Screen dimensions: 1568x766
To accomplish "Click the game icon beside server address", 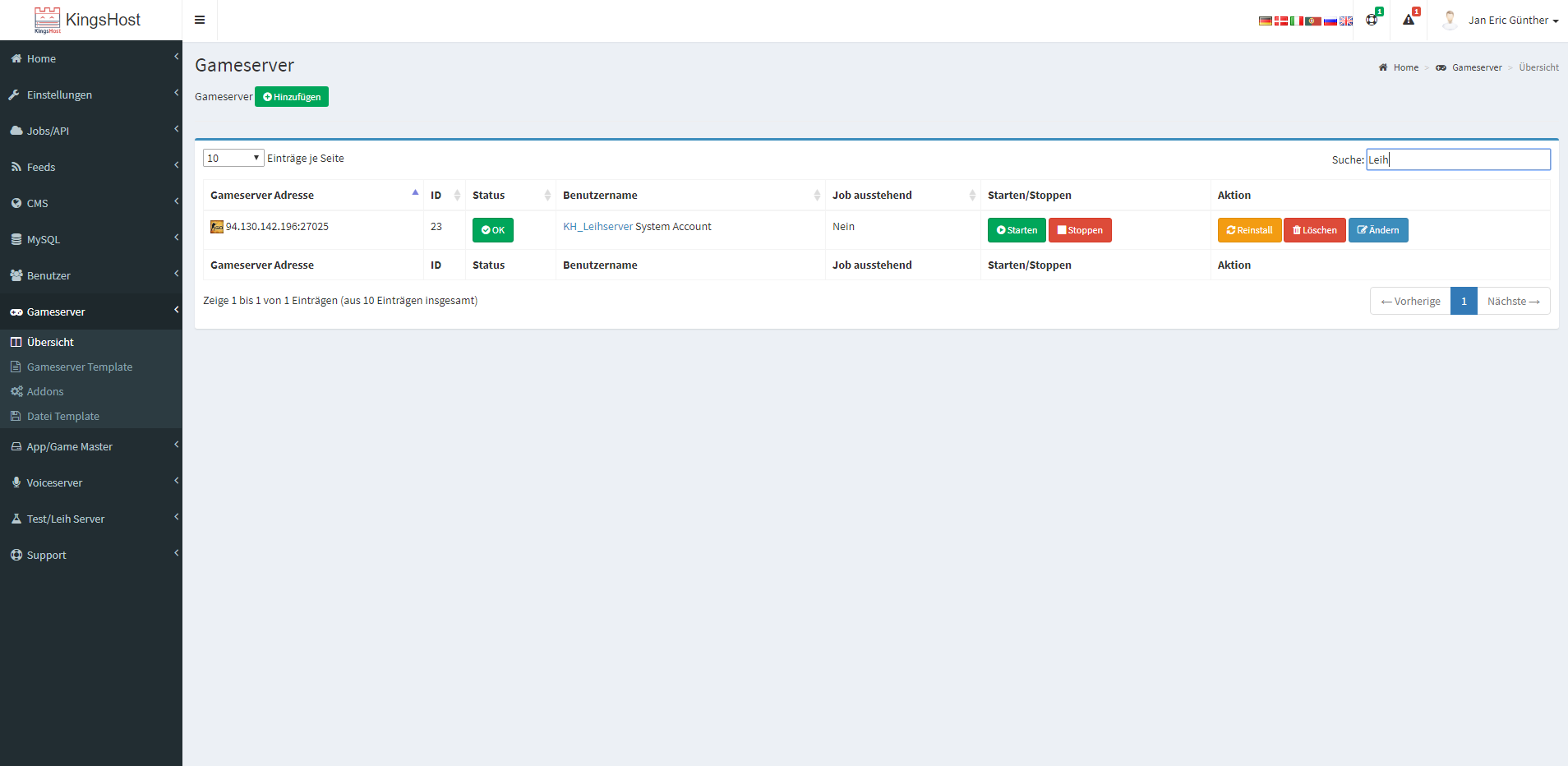I will coord(217,227).
